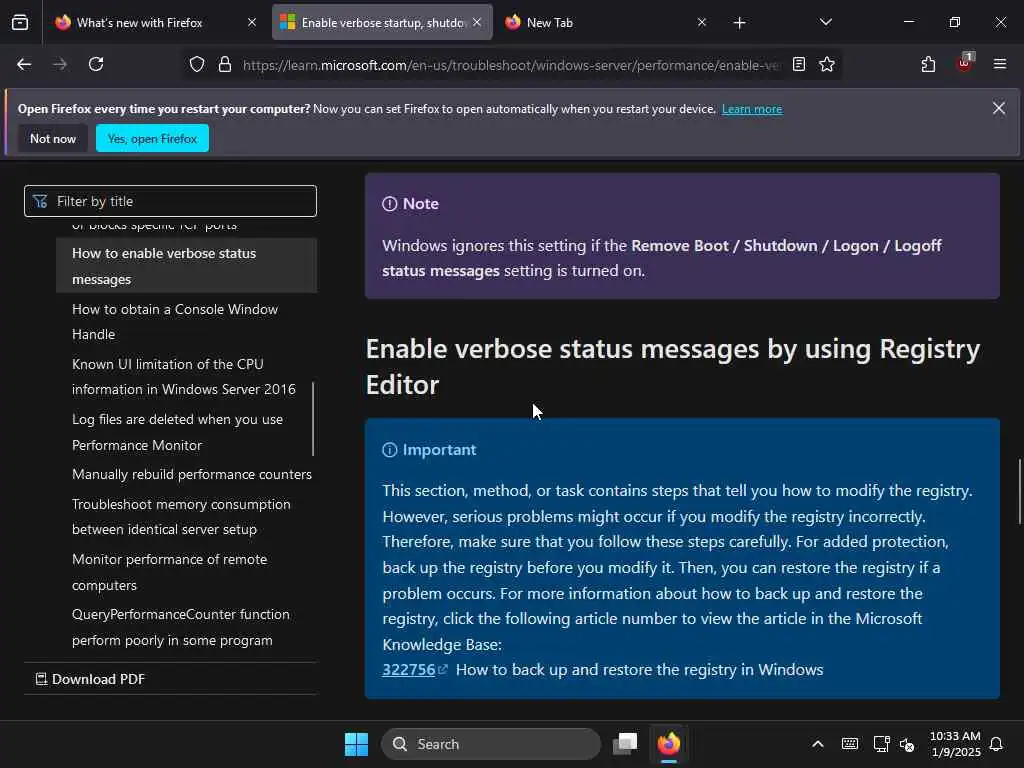Open Task View on taskbar
1024x768 pixels.
click(x=625, y=744)
